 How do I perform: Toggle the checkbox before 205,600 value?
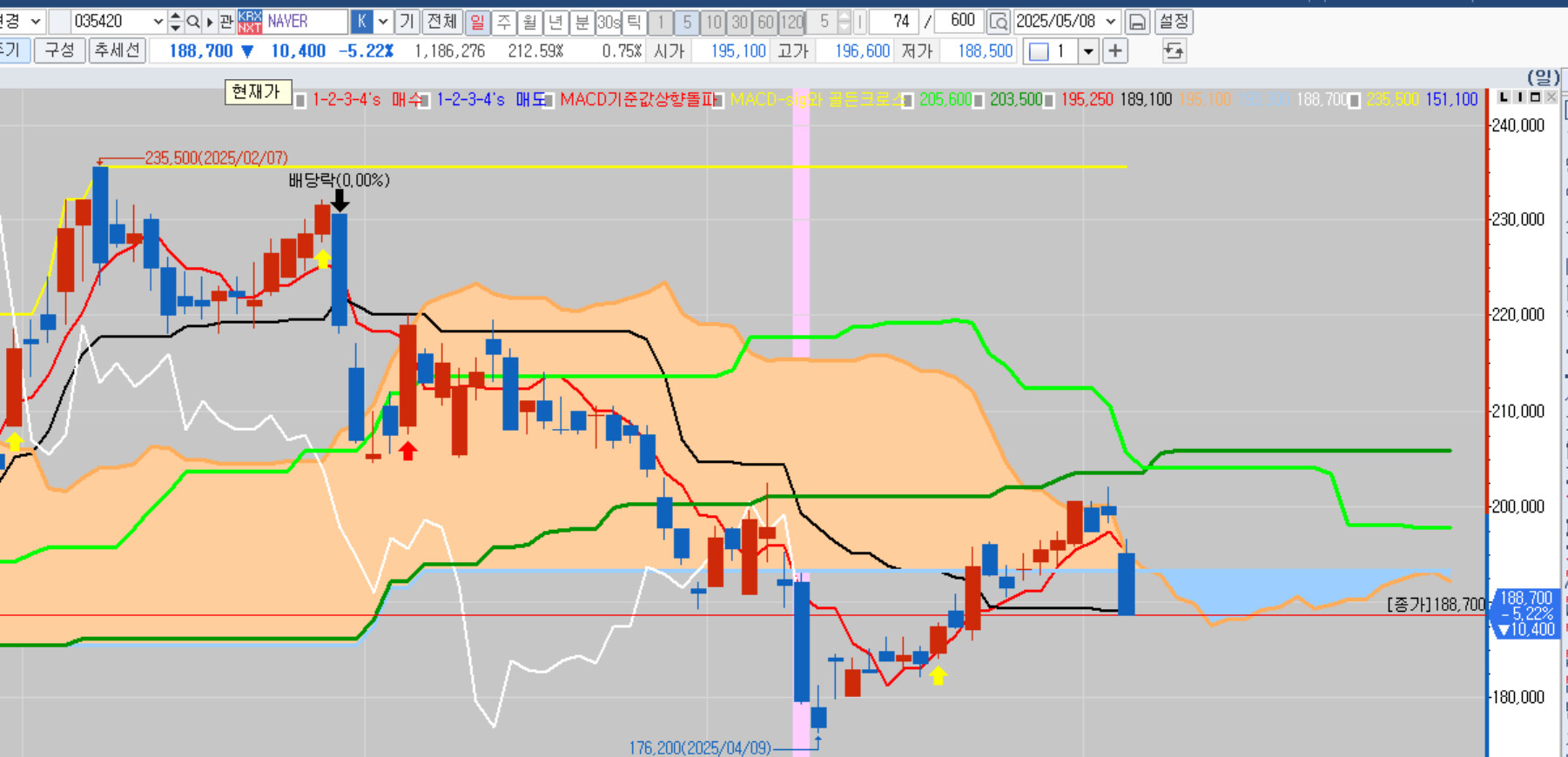pos(908,101)
